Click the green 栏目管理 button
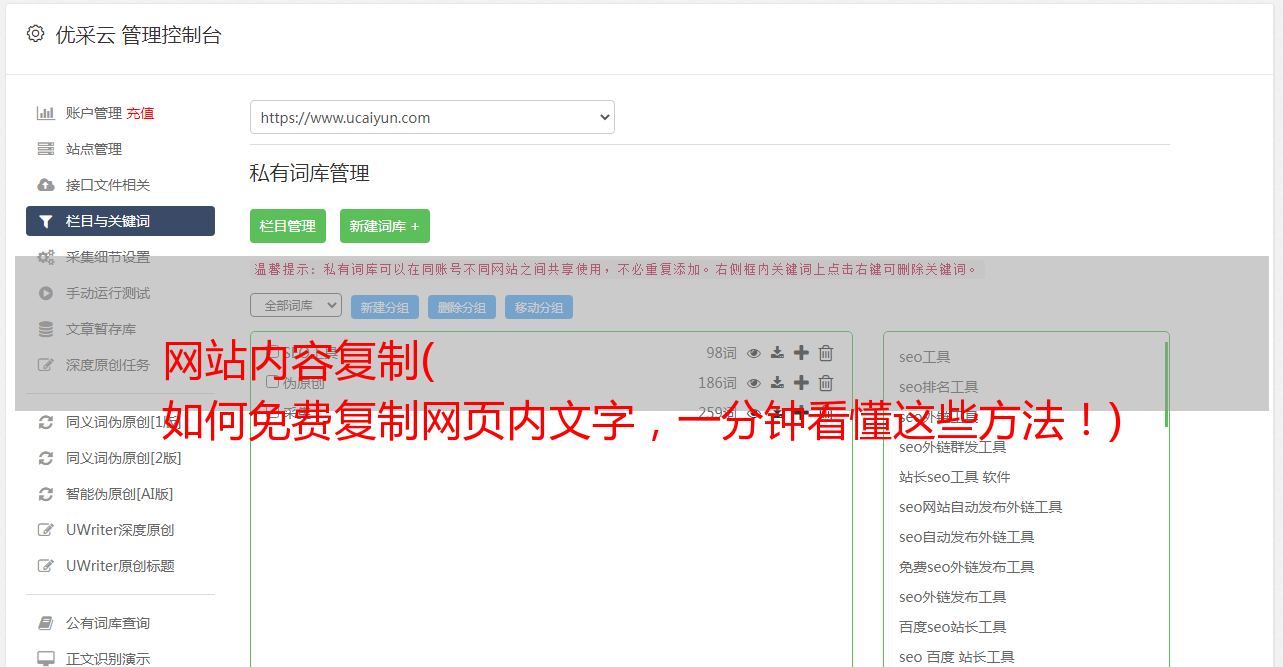The height and width of the screenshot is (667, 1283). point(288,226)
